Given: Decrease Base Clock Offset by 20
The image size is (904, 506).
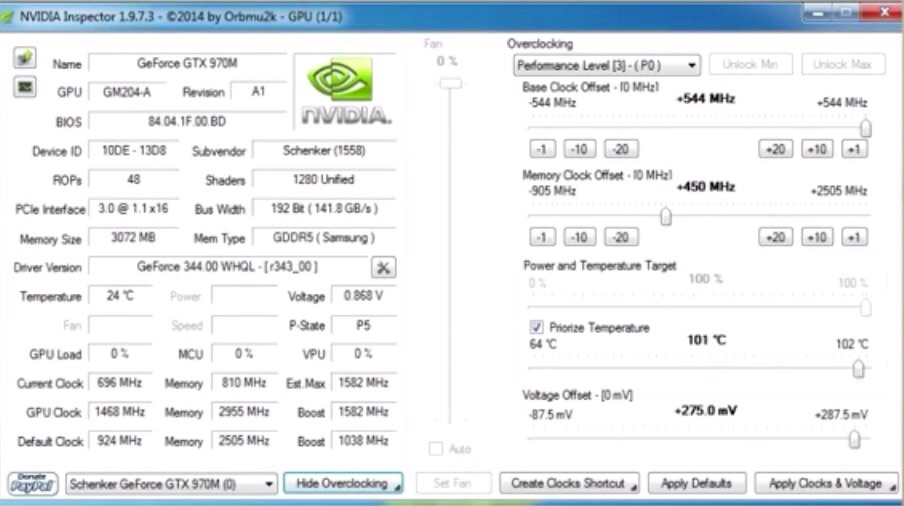Looking at the screenshot, I should pyautogui.click(x=621, y=149).
